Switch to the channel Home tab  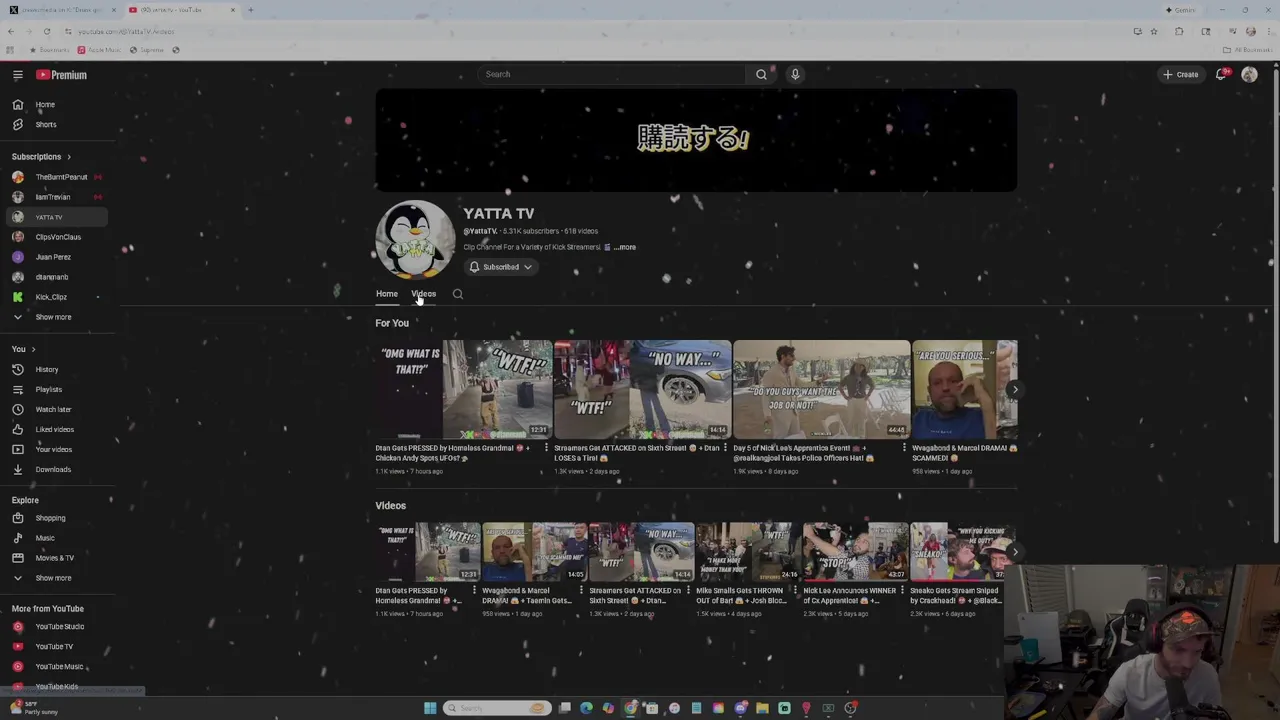pyautogui.click(x=387, y=294)
